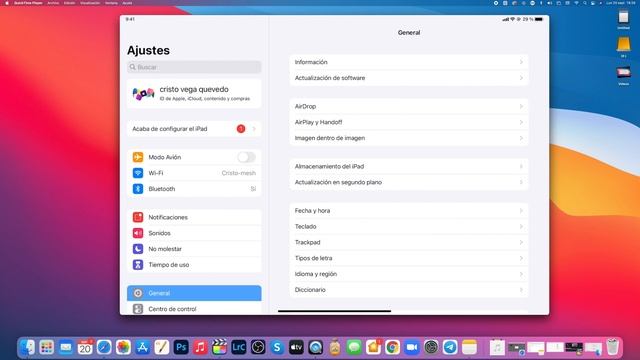Click chevron beside Fecha y hora
Image resolution: width=640 pixels, height=360 pixels.
point(521,211)
